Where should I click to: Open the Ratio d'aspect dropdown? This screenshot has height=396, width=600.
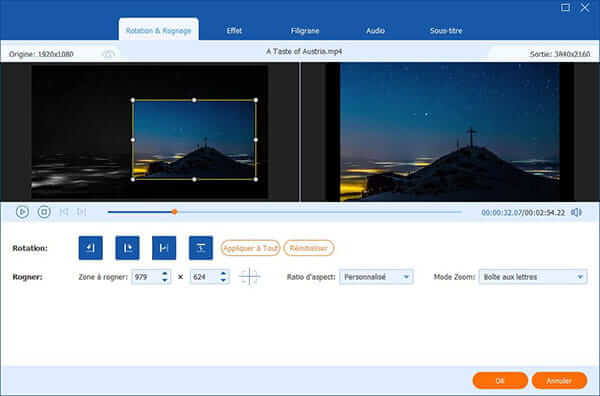[376, 277]
